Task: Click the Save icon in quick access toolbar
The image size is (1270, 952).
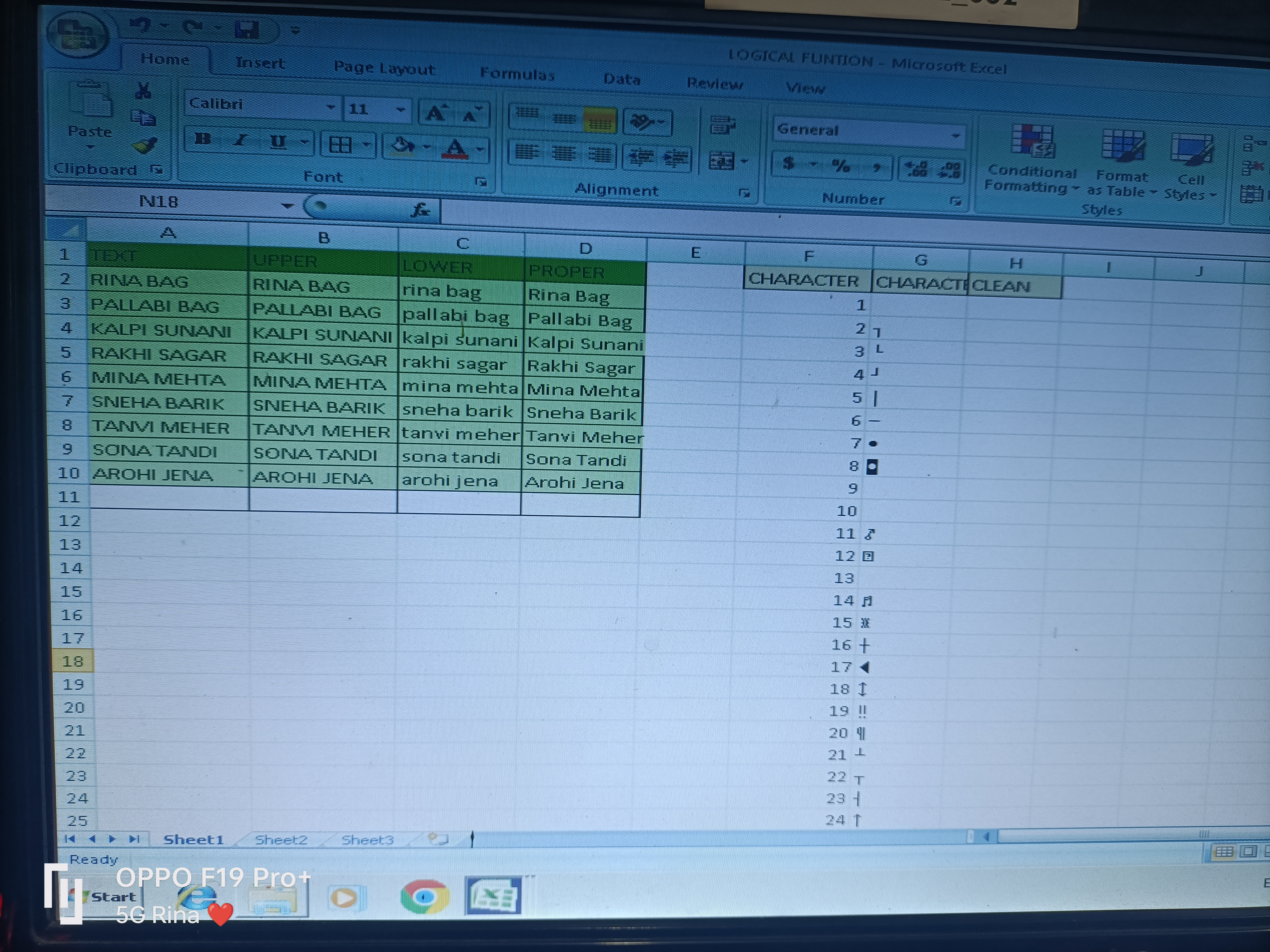Action: [x=247, y=29]
